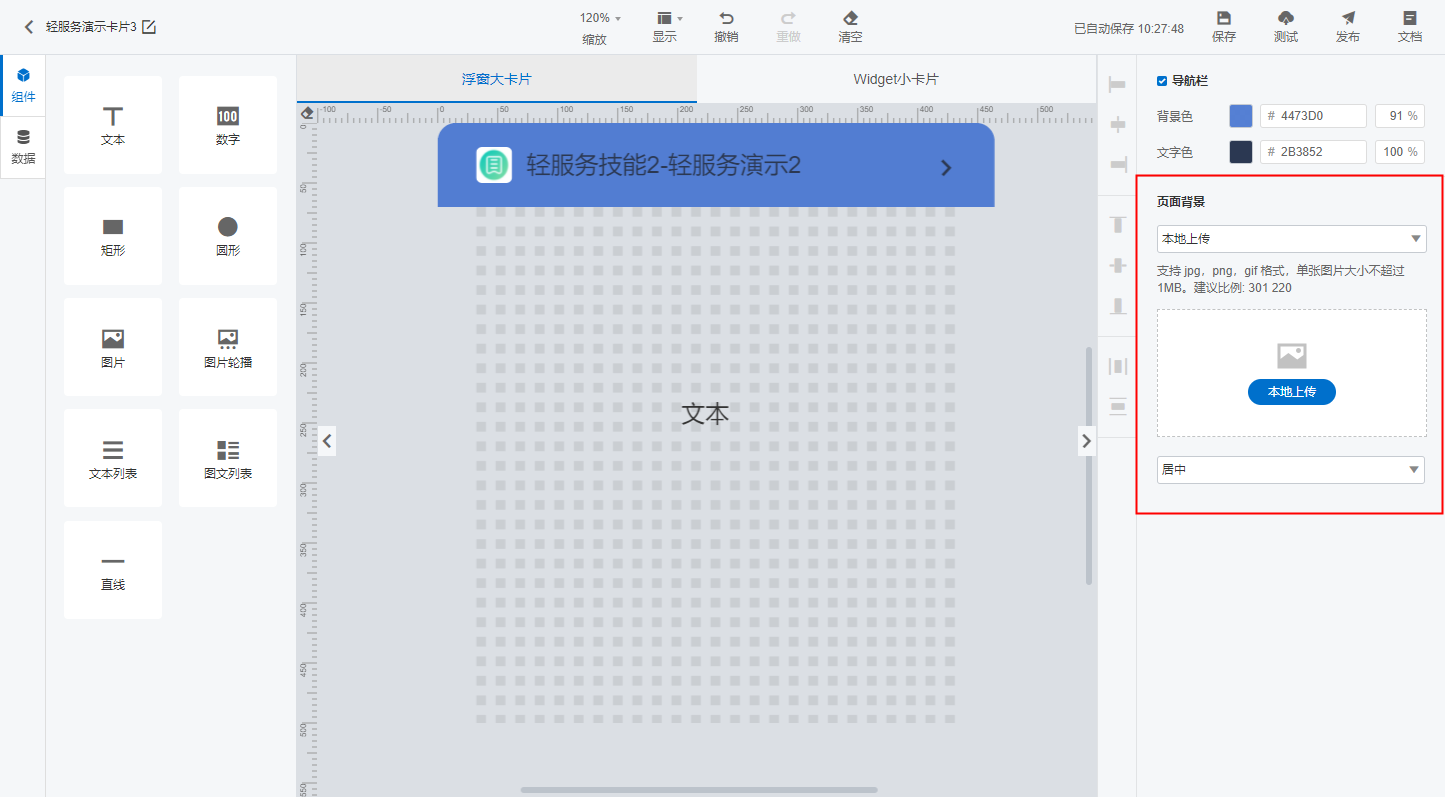This screenshot has height=797, width=1445.
Task: Edit the 文字色 hex value 2B3852
Action: pyautogui.click(x=1313, y=152)
